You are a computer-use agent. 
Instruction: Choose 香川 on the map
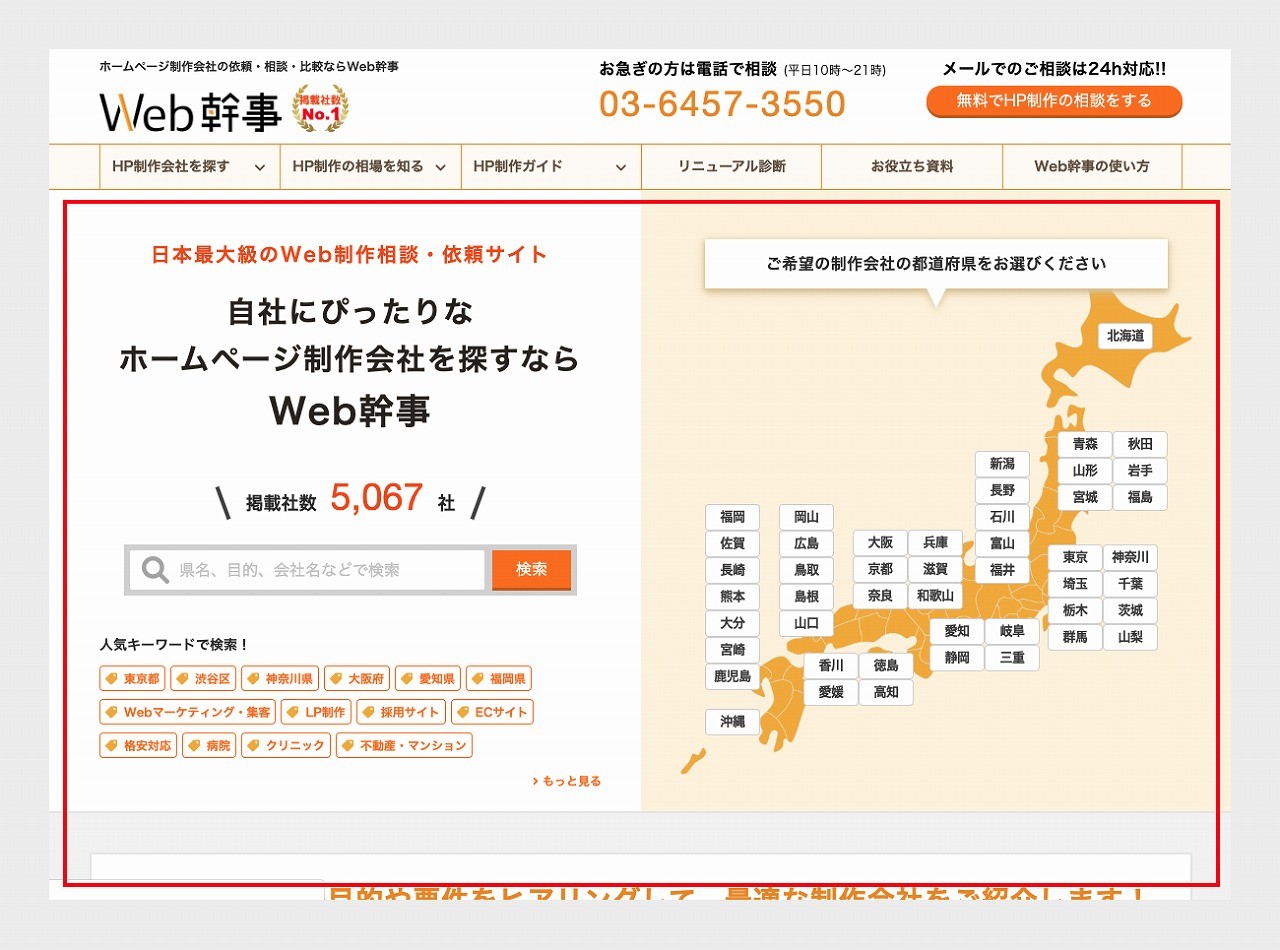[x=831, y=666]
